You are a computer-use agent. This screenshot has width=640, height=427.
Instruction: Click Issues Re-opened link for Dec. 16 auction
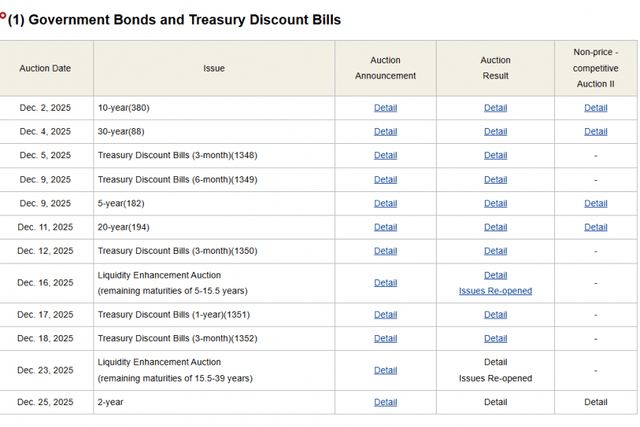tap(495, 291)
